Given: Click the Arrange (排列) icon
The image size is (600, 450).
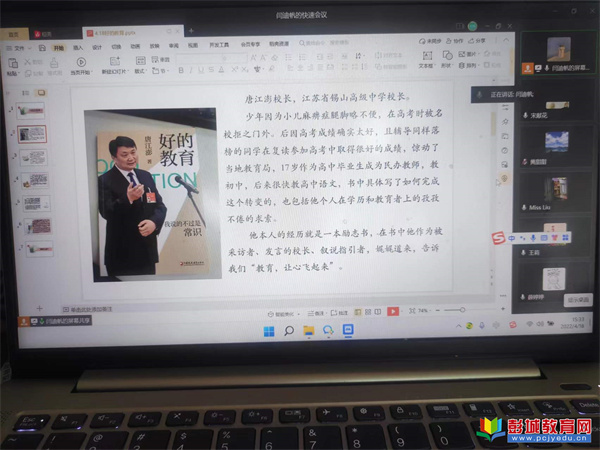Looking at the screenshot, I should point(462,65).
